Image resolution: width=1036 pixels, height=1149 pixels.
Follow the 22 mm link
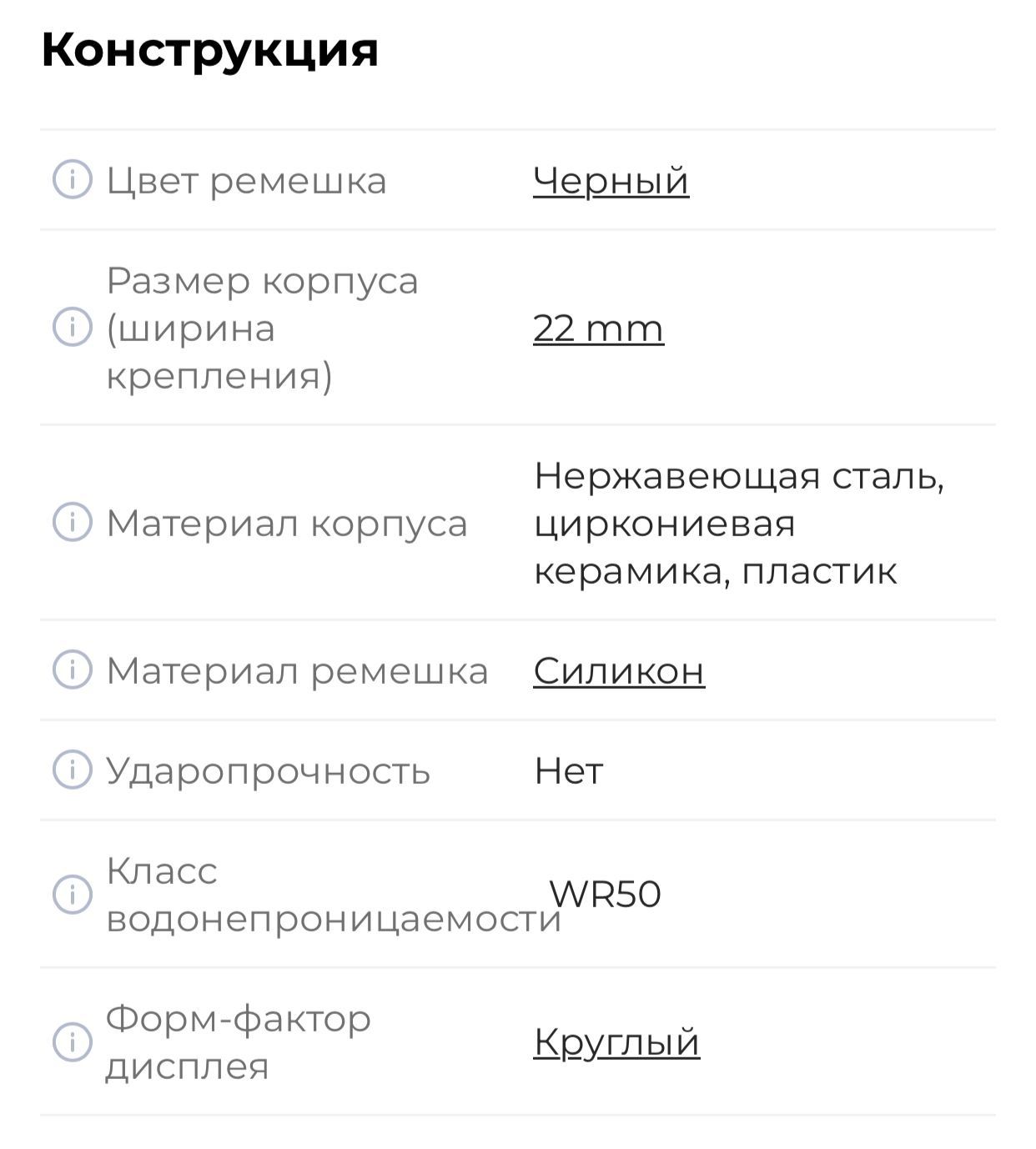tap(598, 328)
